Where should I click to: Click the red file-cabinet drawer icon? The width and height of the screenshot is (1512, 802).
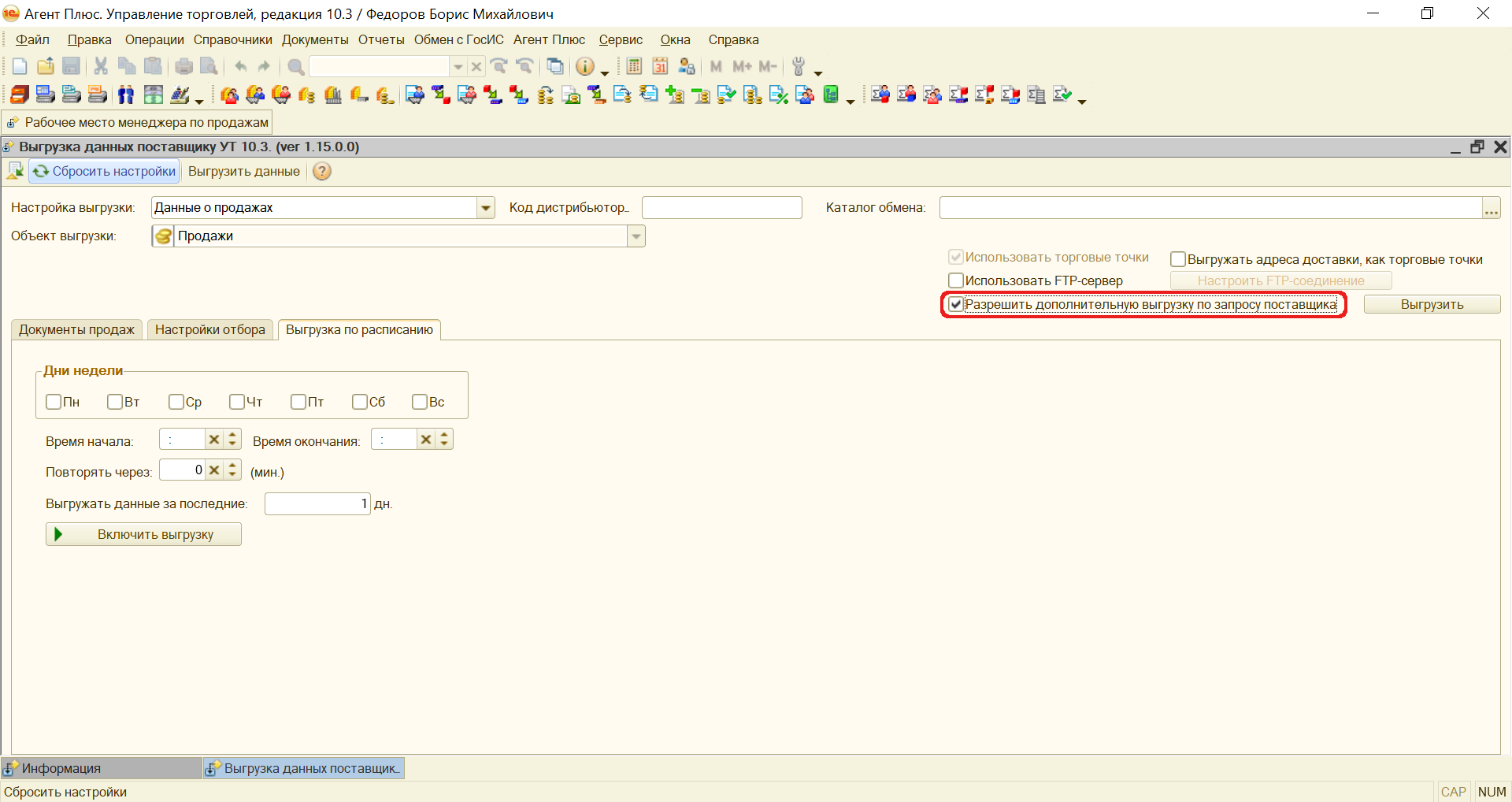(20, 95)
